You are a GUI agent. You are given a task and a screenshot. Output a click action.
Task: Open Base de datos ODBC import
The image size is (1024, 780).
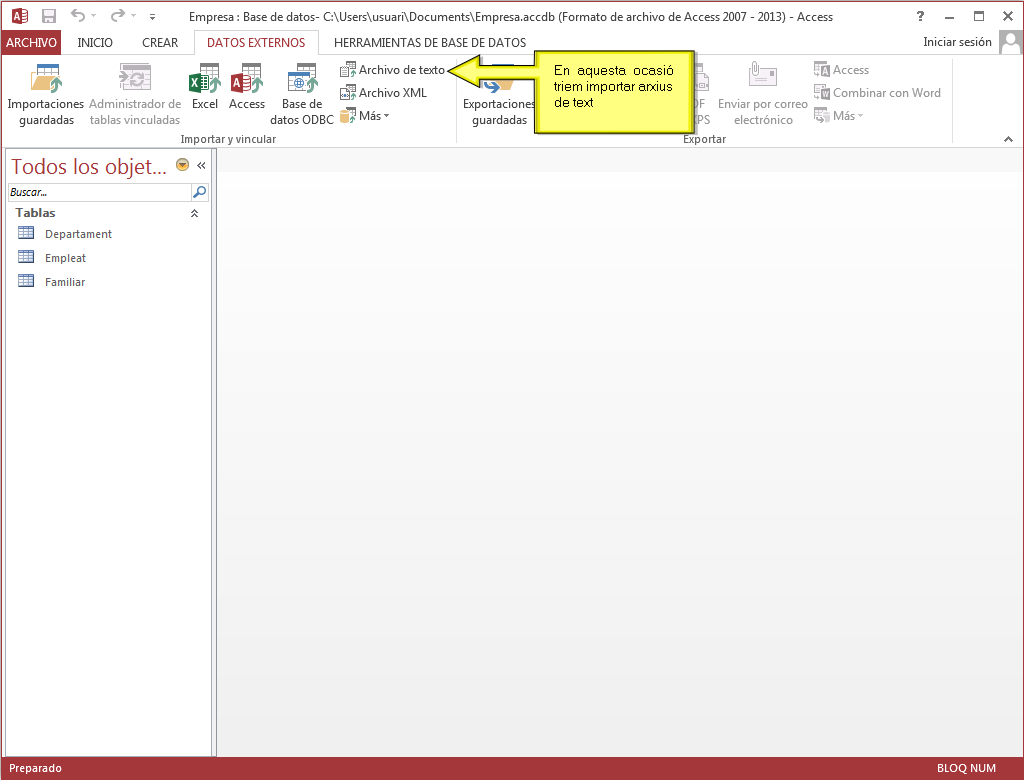point(302,95)
